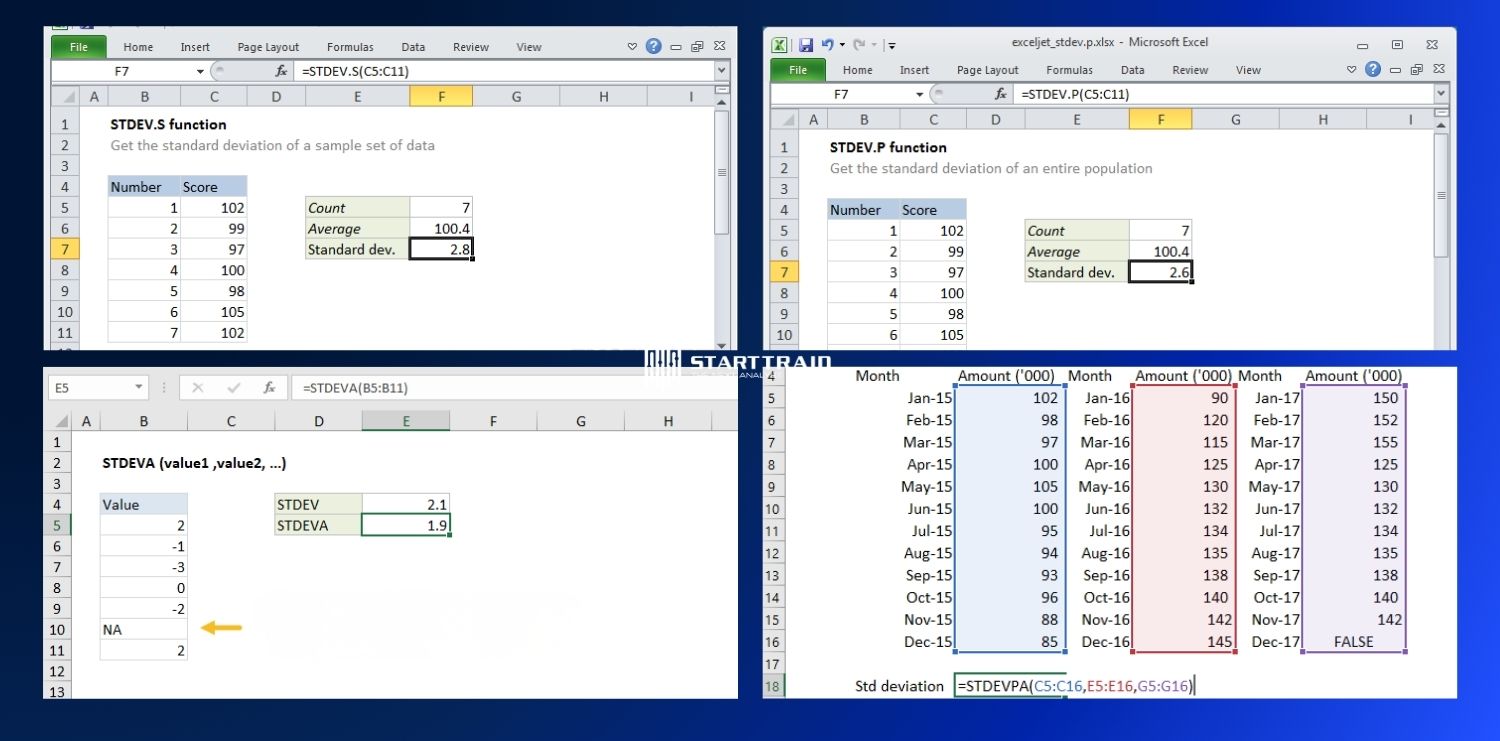Open the Name Box dropdown in the STDEV.P window
1500x741 pixels.
(920, 94)
